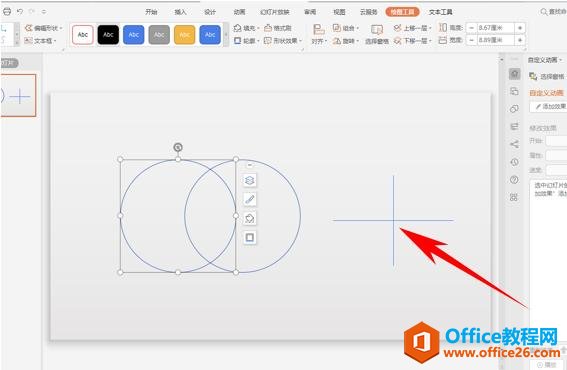Select the 文本工具 tab

click(440, 12)
